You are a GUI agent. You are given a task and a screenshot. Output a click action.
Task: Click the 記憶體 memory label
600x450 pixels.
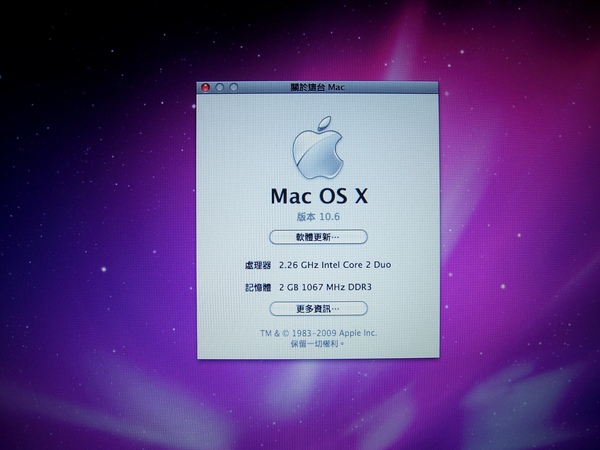point(258,287)
